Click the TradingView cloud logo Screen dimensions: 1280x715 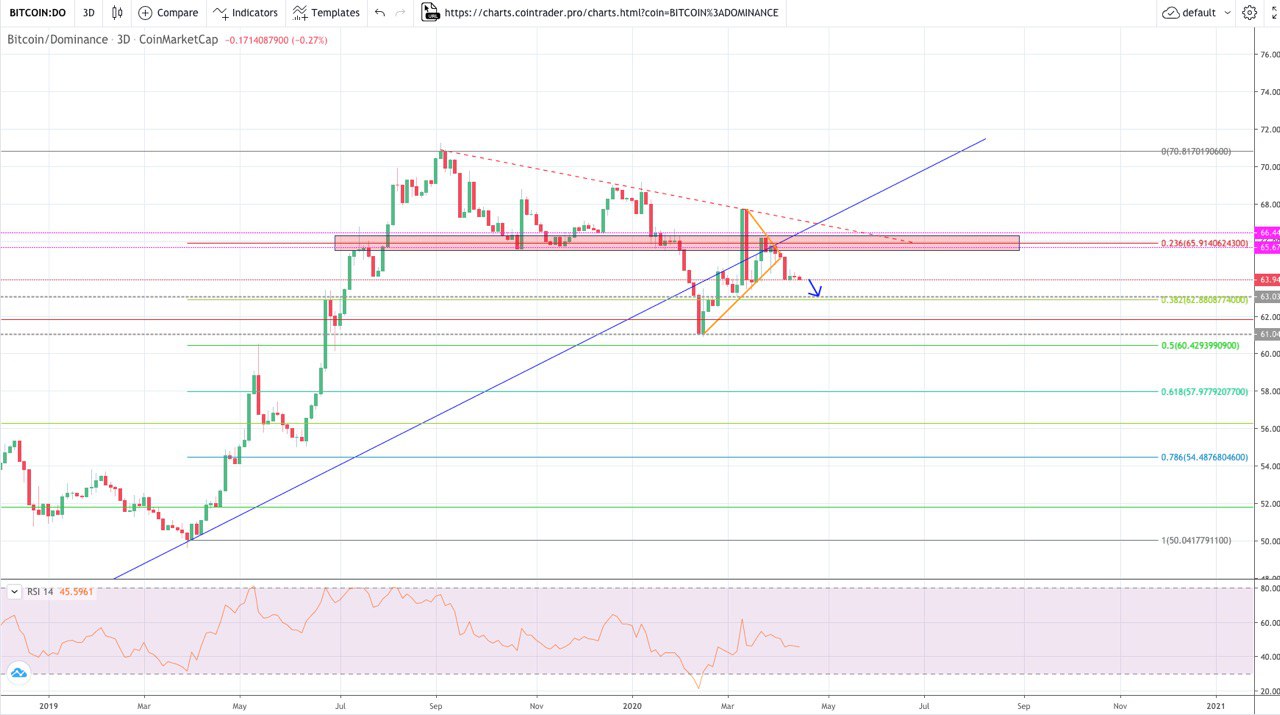pos(17,674)
